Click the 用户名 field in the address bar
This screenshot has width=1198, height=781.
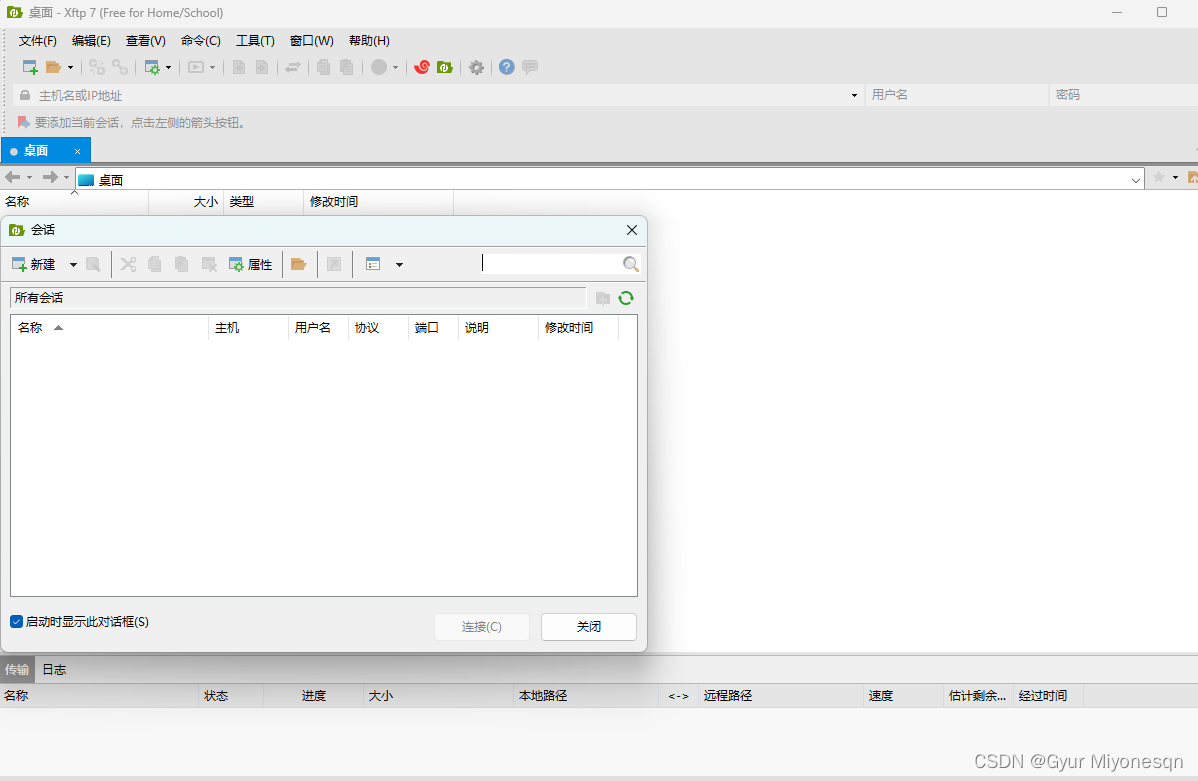tap(957, 95)
